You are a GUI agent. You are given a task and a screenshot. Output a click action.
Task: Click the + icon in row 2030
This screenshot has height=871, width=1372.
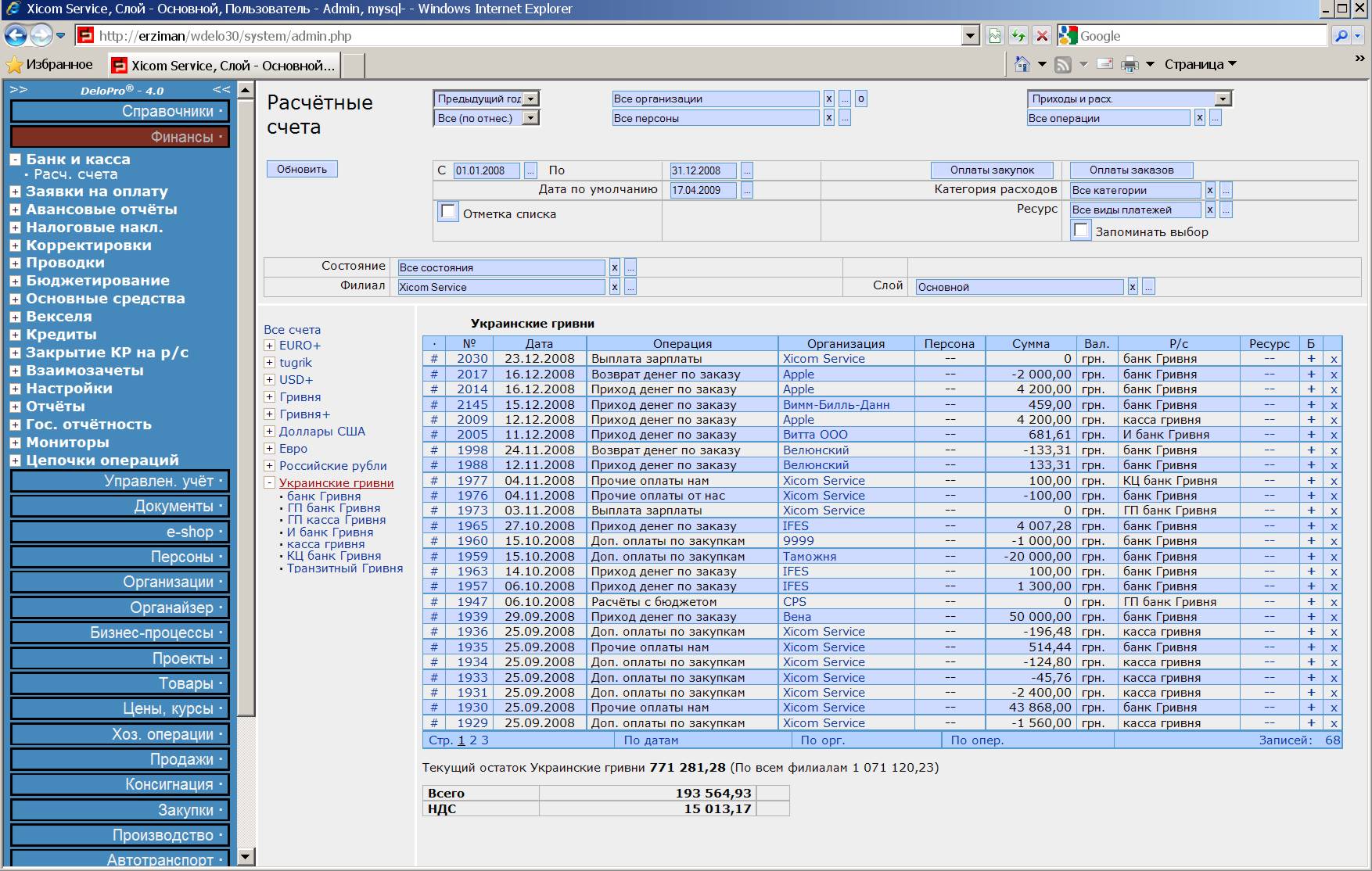click(1311, 359)
